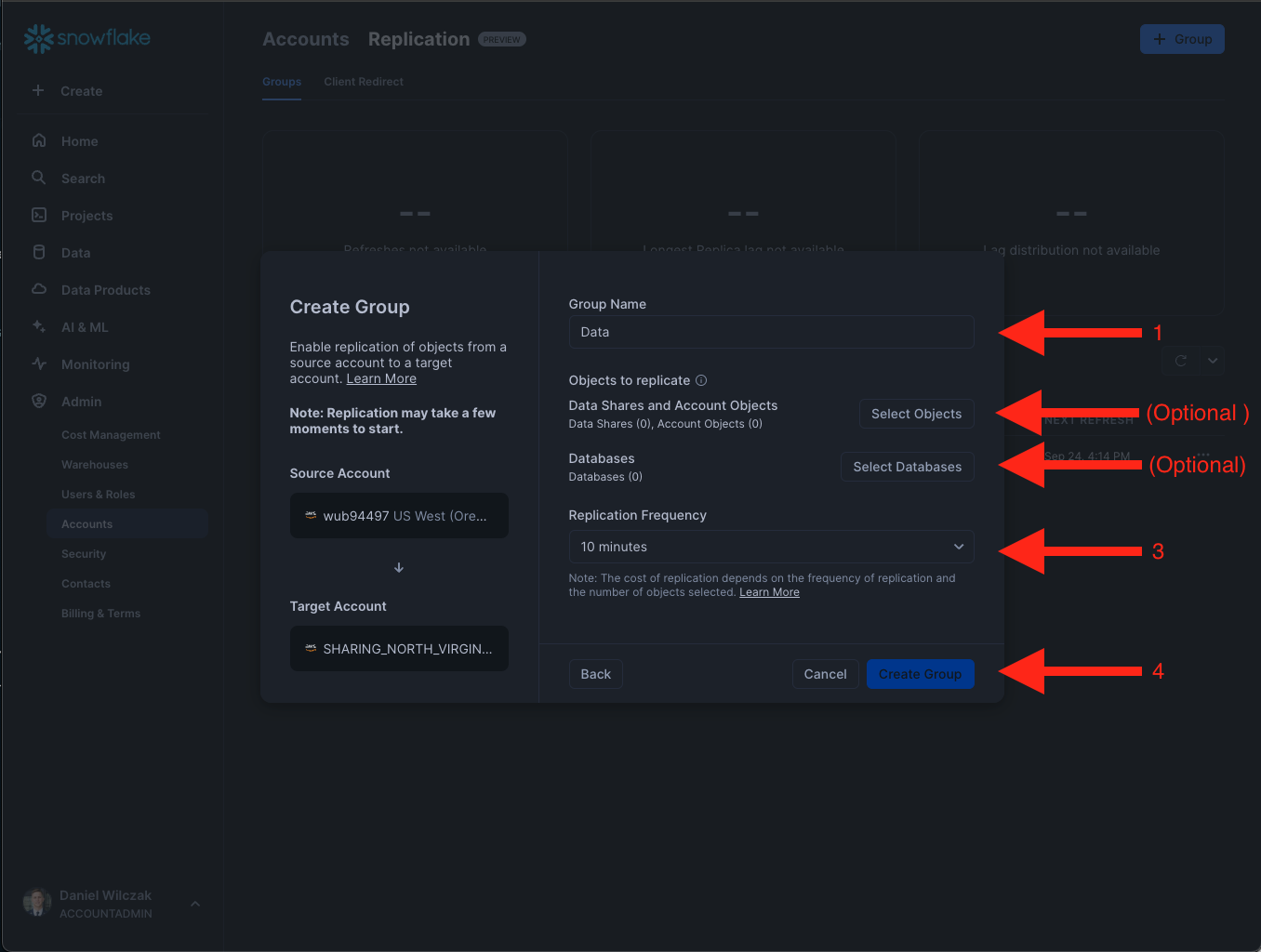Click the Snowflake logo icon
Screen dimensions: 1261x952
(x=38, y=38)
